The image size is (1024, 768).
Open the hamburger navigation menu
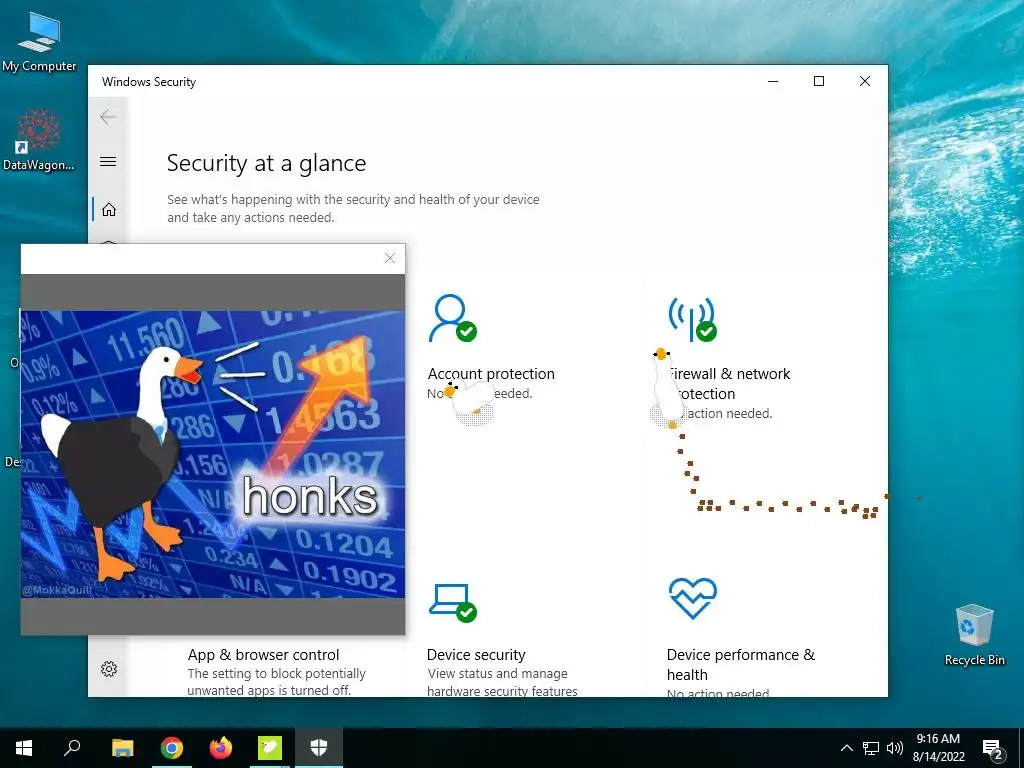tap(108, 161)
